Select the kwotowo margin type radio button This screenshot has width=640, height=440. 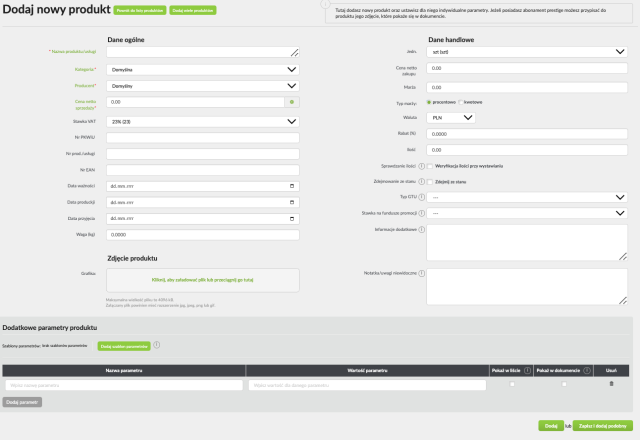[x=461, y=102]
